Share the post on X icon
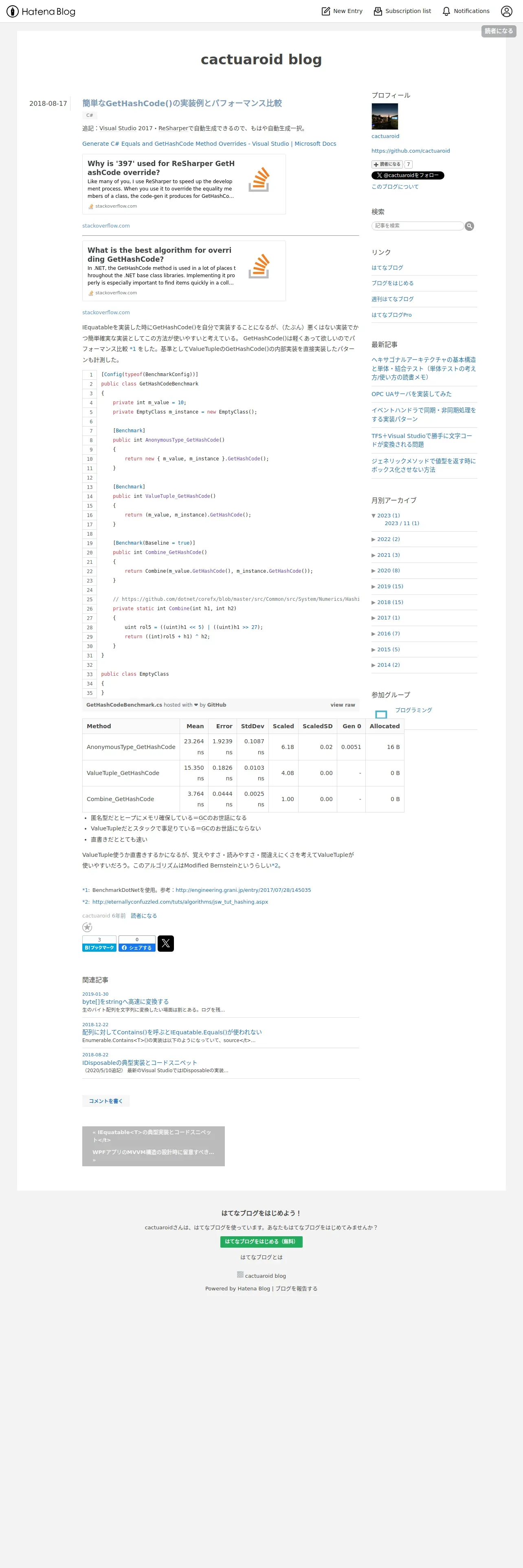This screenshot has height=1568, width=523. pyautogui.click(x=166, y=944)
